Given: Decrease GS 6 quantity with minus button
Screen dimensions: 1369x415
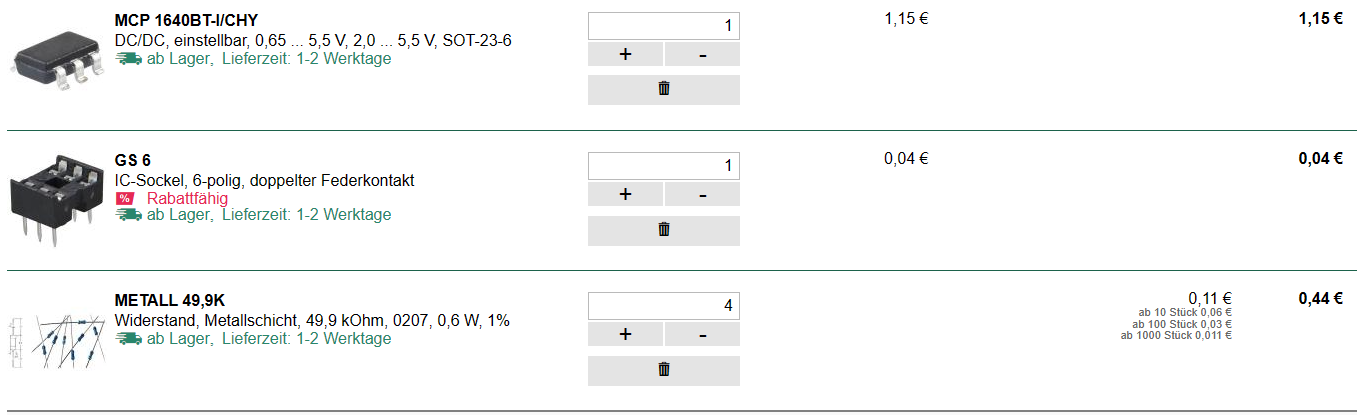Looking at the screenshot, I should (x=702, y=194).
